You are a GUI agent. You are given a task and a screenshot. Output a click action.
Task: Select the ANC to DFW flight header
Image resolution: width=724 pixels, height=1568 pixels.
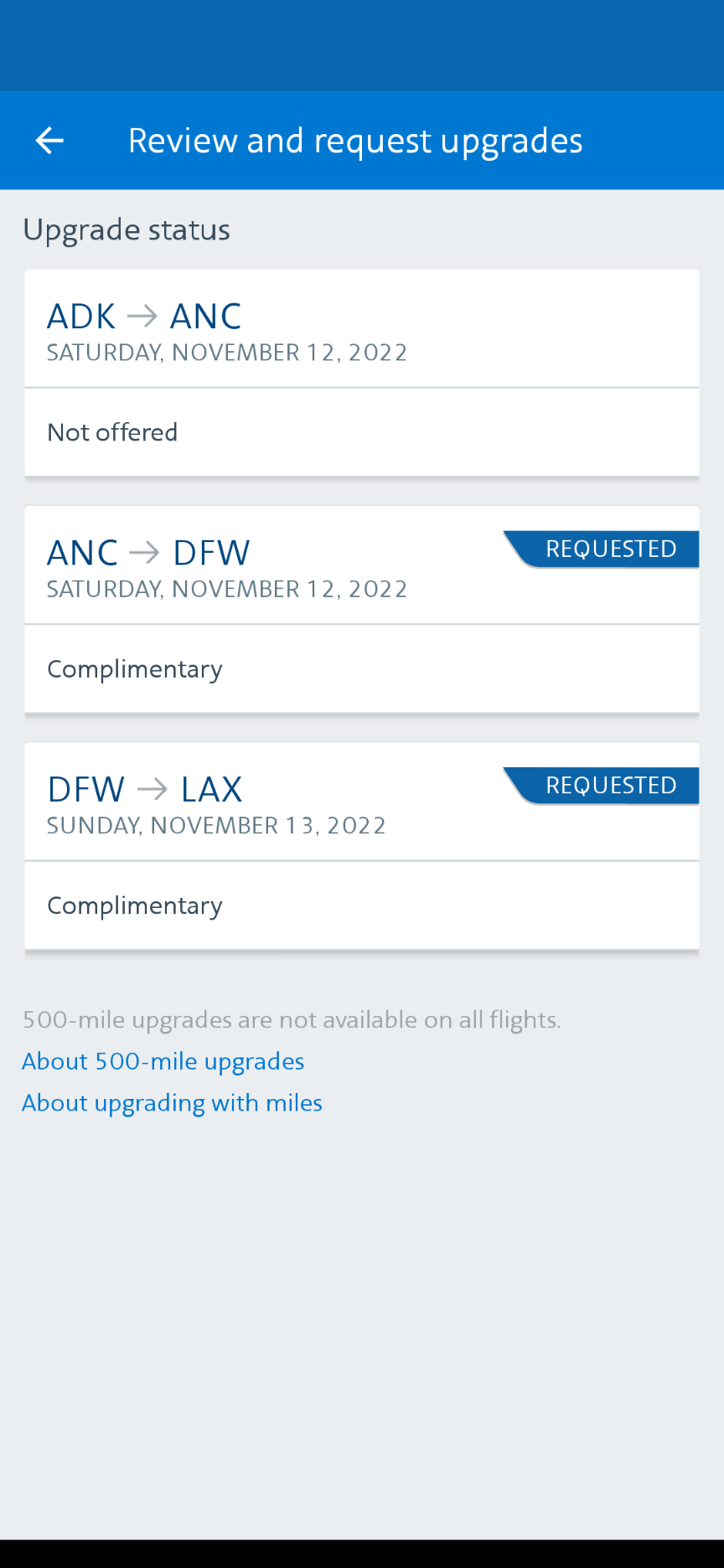pos(251,565)
